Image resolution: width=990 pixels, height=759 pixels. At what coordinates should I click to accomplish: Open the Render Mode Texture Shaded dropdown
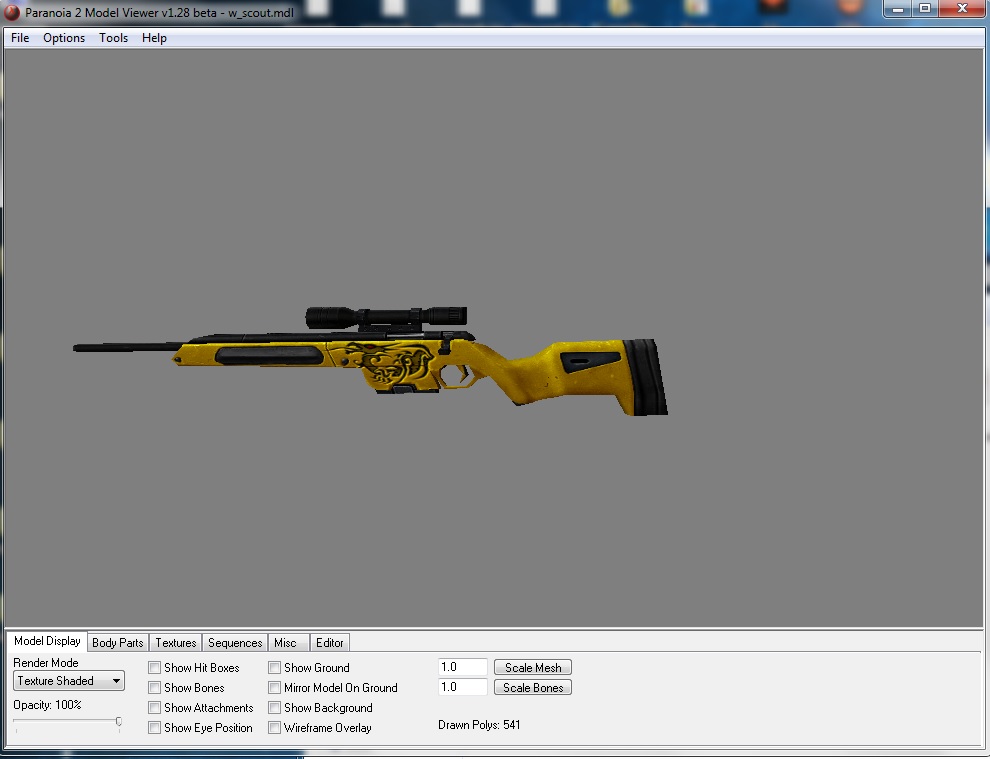click(x=69, y=681)
